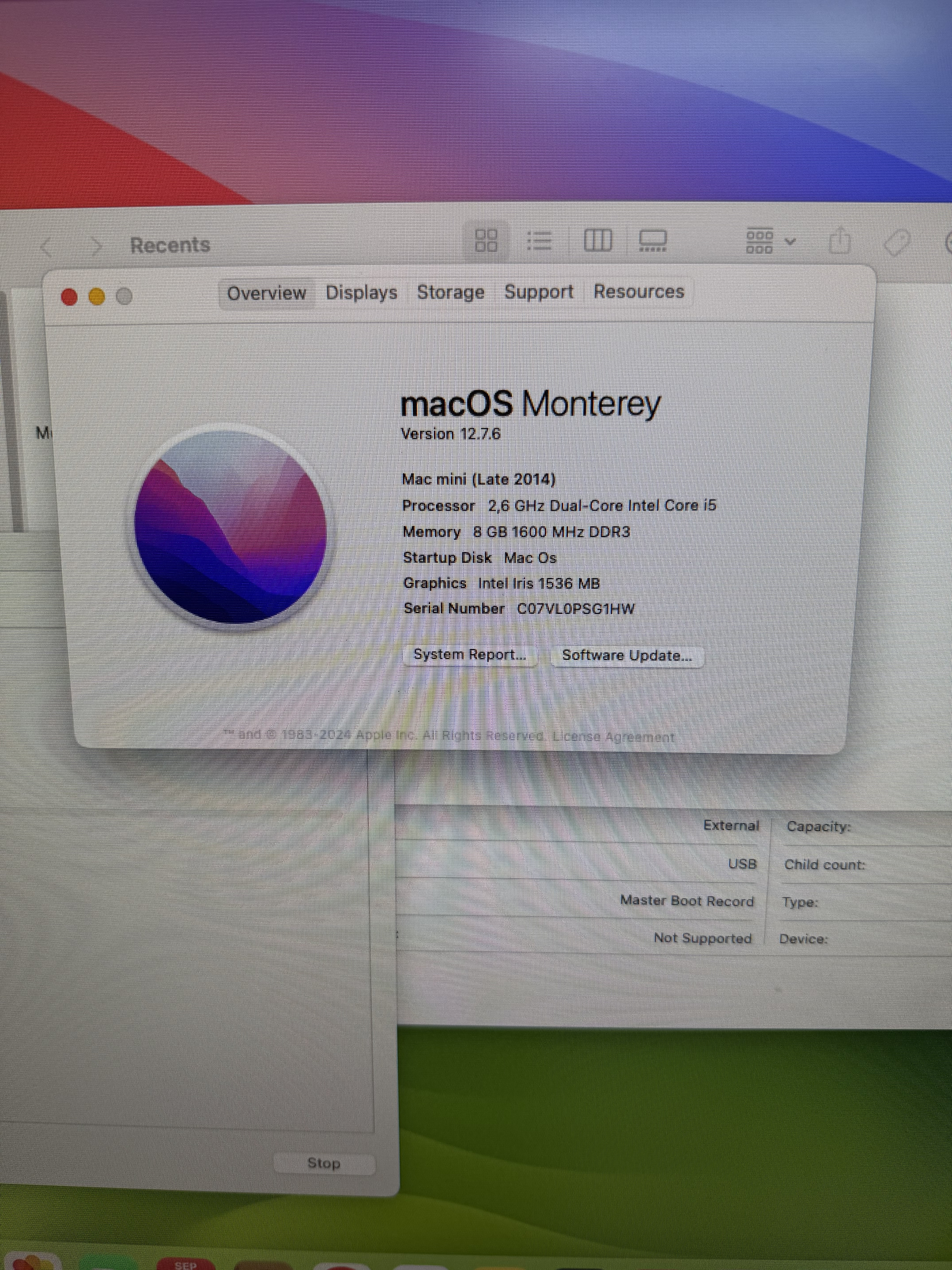The height and width of the screenshot is (1270, 952).
Task: Click the System Report button
Action: pyautogui.click(x=470, y=655)
